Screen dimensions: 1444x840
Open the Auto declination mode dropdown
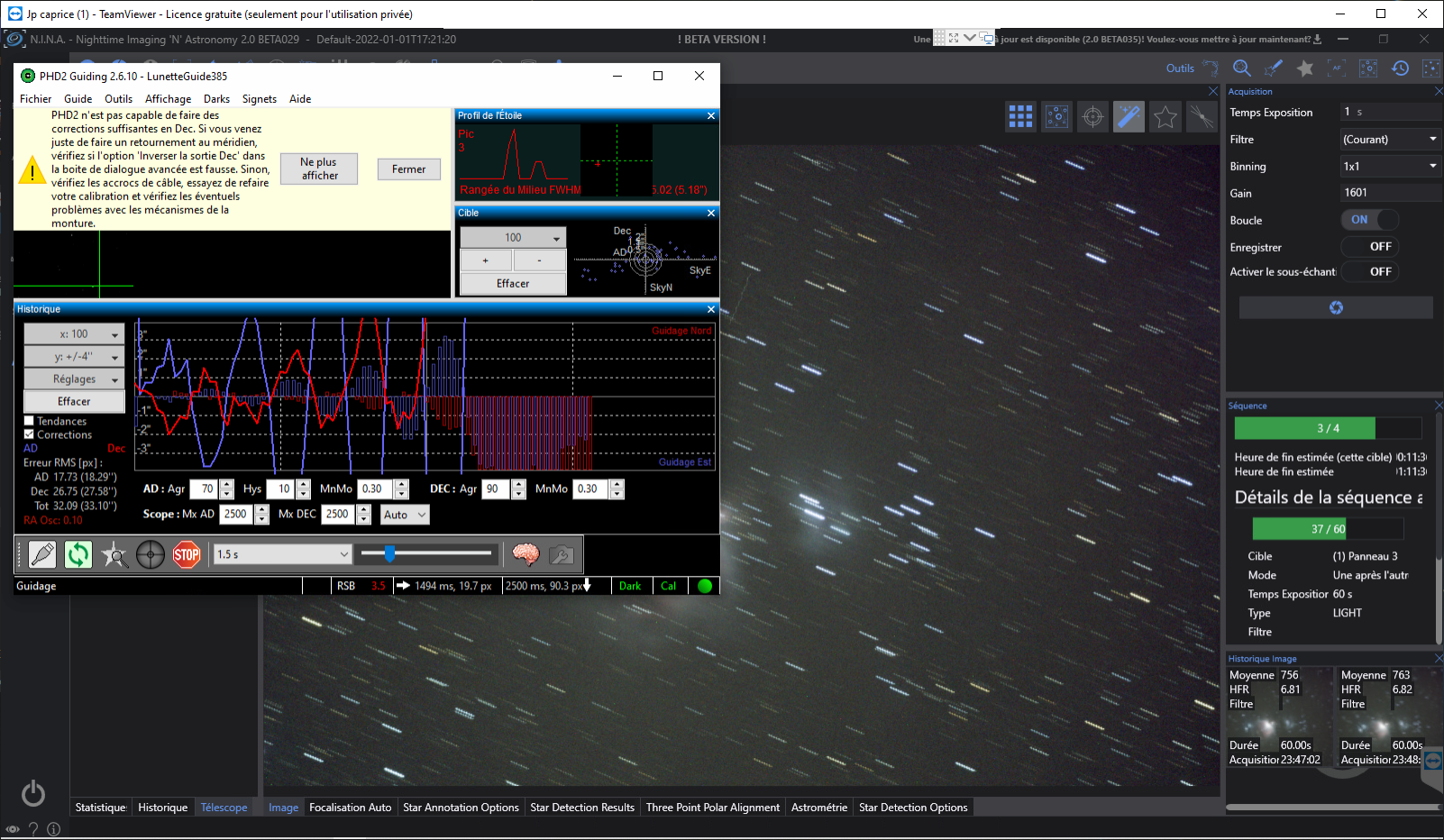pos(405,515)
